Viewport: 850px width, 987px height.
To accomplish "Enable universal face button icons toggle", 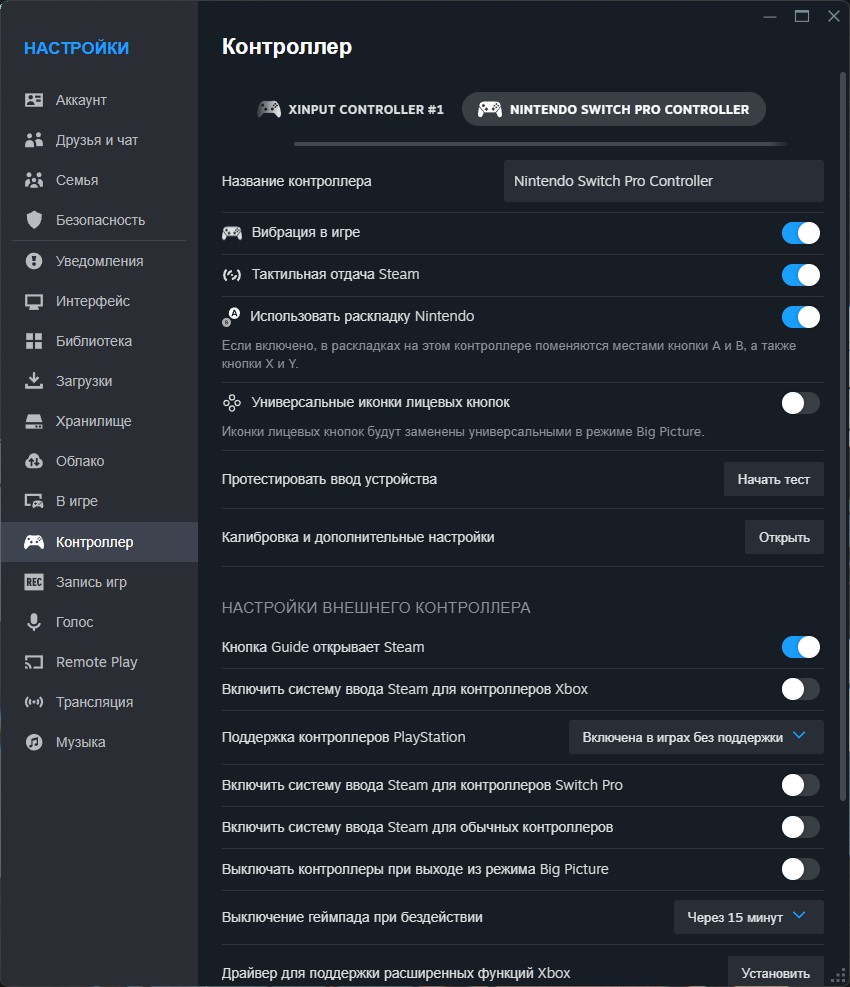I will pyautogui.click(x=800, y=403).
